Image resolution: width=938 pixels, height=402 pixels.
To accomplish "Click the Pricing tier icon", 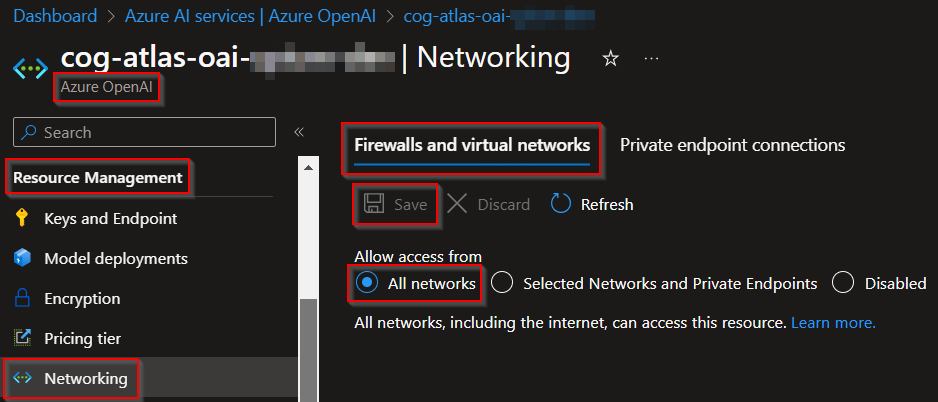I will (x=23, y=338).
